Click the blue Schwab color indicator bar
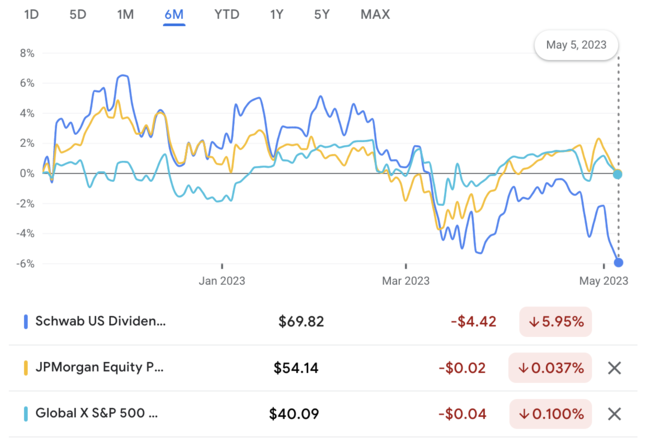650x444 pixels. coord(26,322)
